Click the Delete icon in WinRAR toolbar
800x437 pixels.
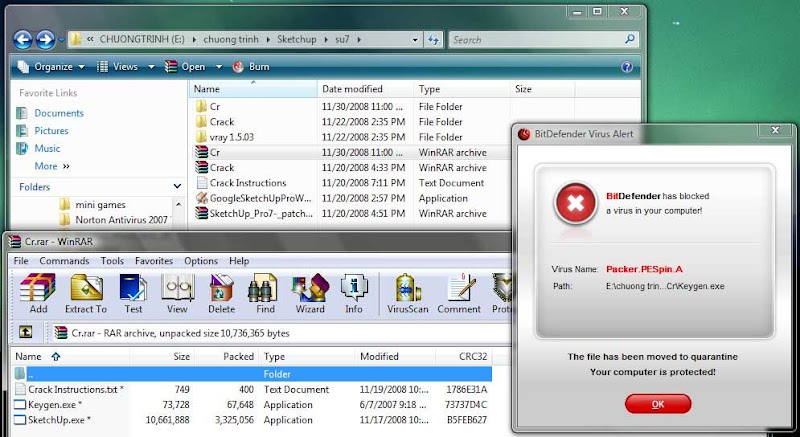(221, 293)
